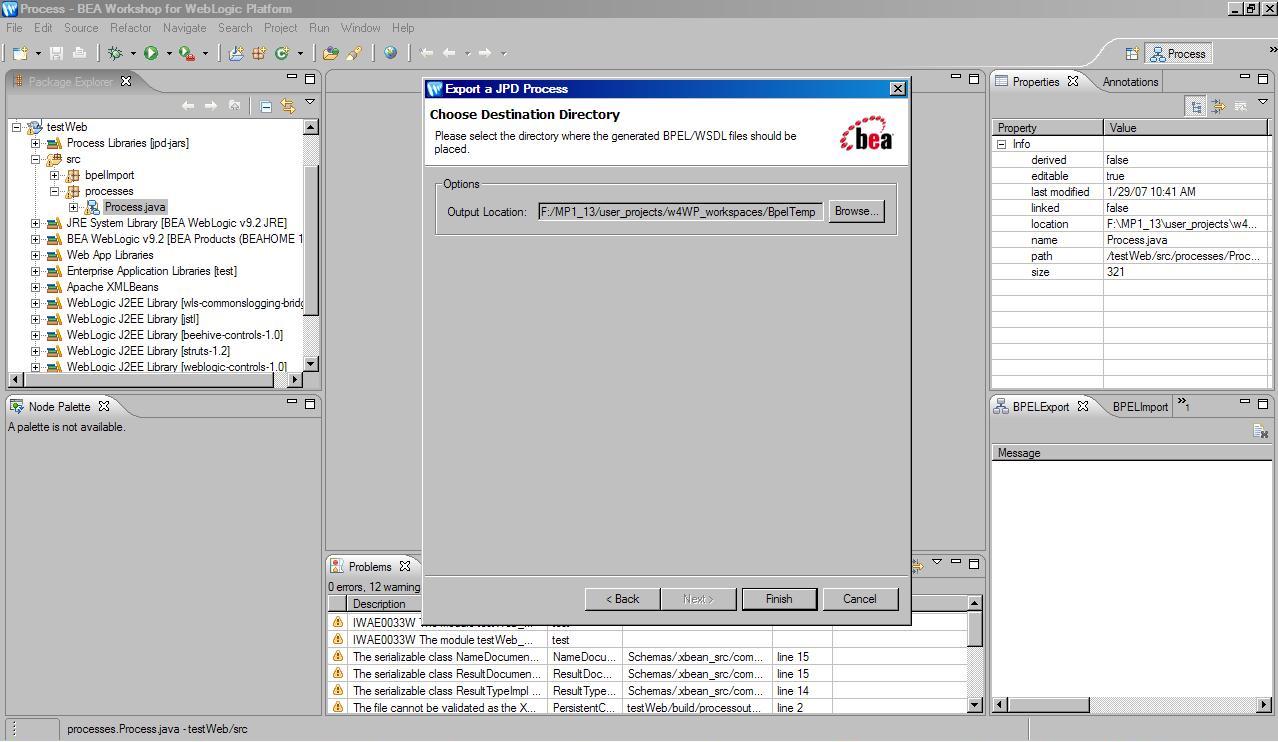Image resolution: width=1278 pixels, height=742 pixels.
Task: Select the Problems tab
Action: point(370,567)
